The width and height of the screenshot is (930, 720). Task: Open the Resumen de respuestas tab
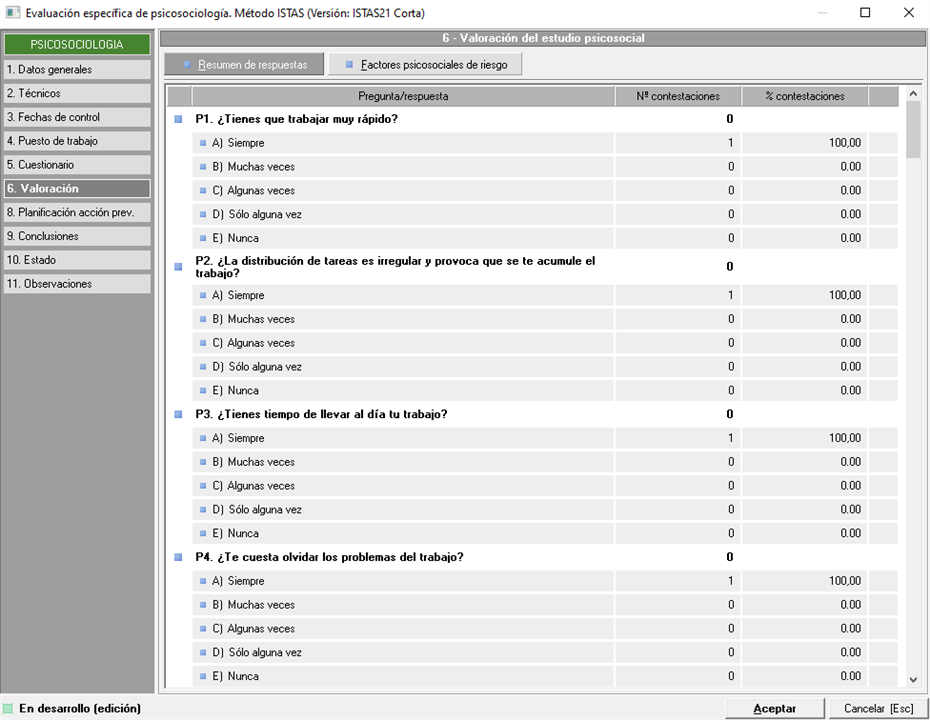[x=244, y=65]
